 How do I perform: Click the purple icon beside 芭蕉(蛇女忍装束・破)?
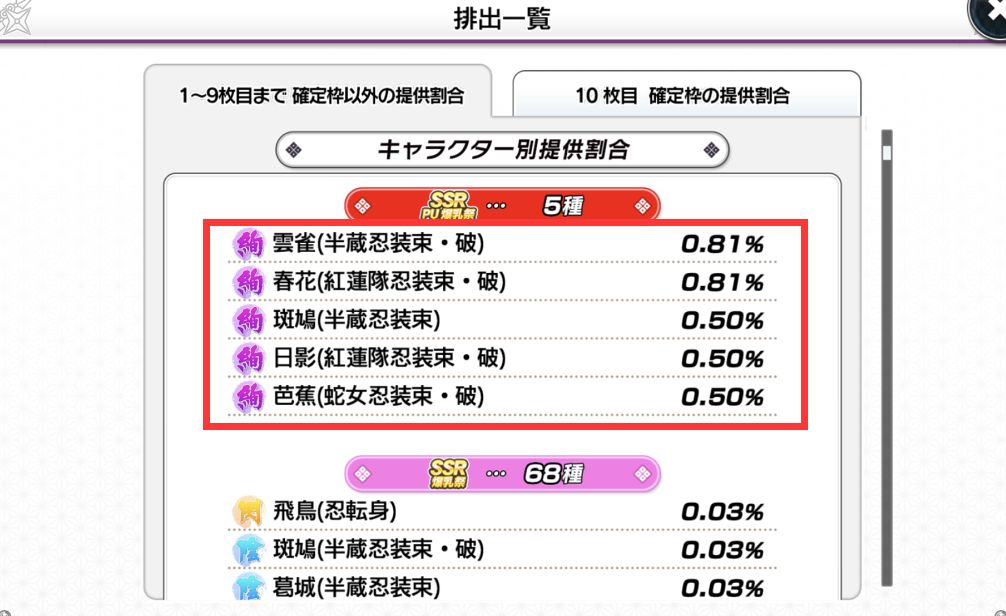pos(248,397)
